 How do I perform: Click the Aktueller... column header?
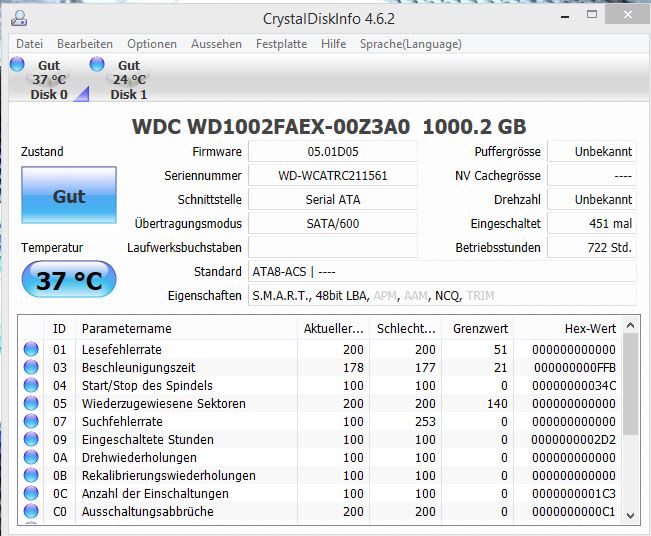333,328
